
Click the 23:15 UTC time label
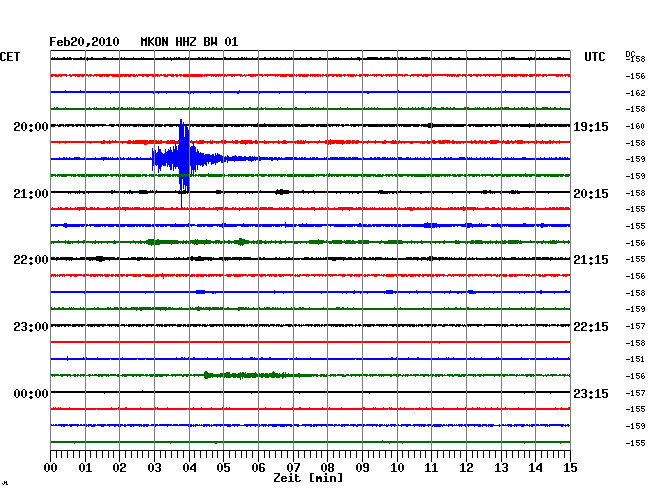click(x=591, y=393)
